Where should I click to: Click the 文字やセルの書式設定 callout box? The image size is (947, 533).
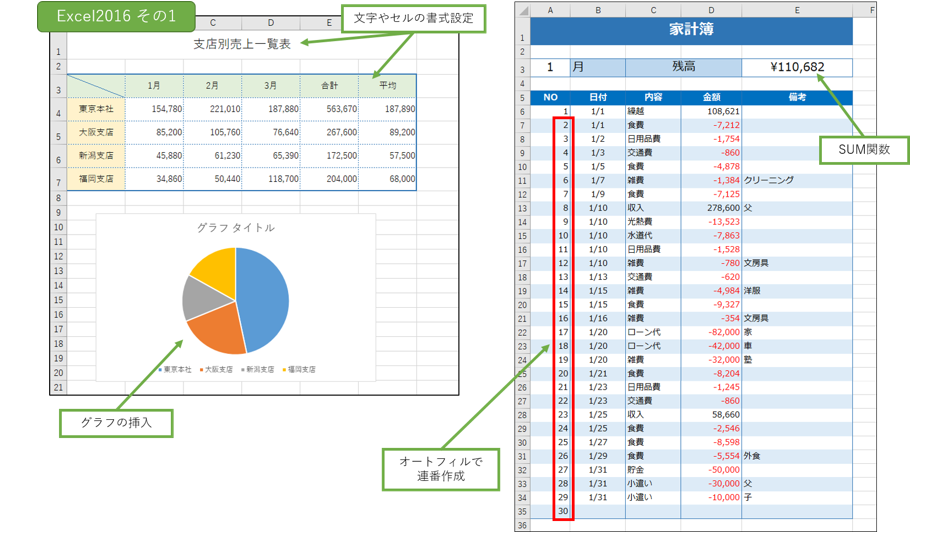click(x=413, y=17)
